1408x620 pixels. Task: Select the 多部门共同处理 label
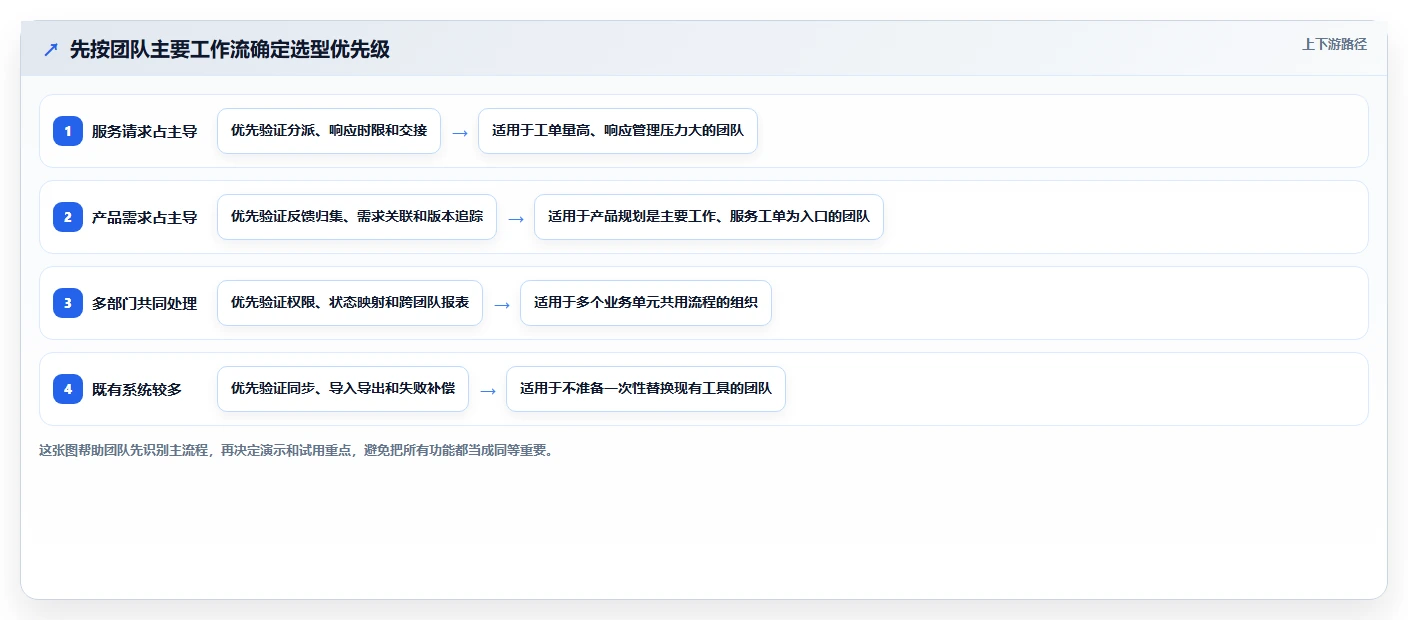(x=144, y=303)
